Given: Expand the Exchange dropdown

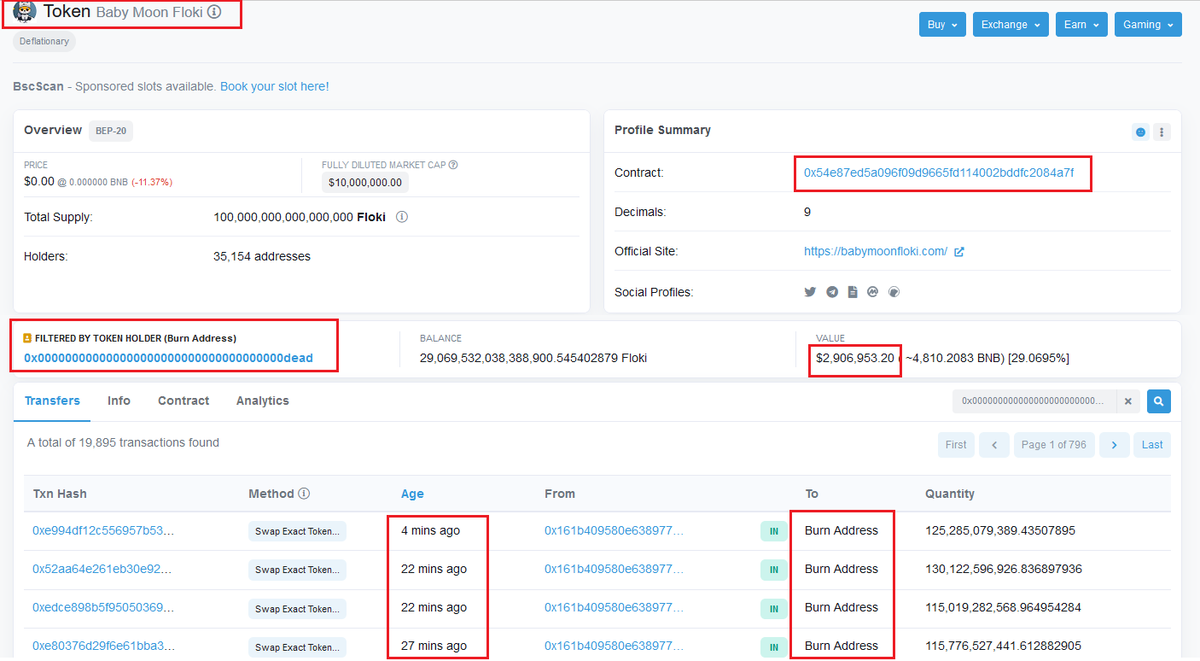Looking at the screenshot, I should [x=1010, y=25].
